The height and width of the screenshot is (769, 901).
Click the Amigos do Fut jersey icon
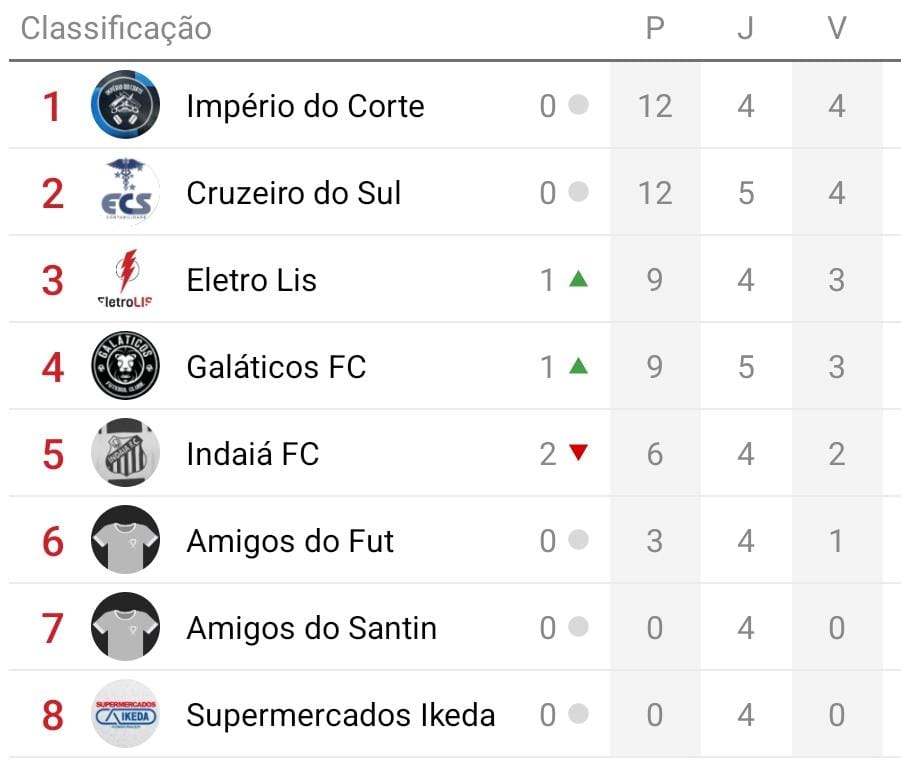coord(125,540)
